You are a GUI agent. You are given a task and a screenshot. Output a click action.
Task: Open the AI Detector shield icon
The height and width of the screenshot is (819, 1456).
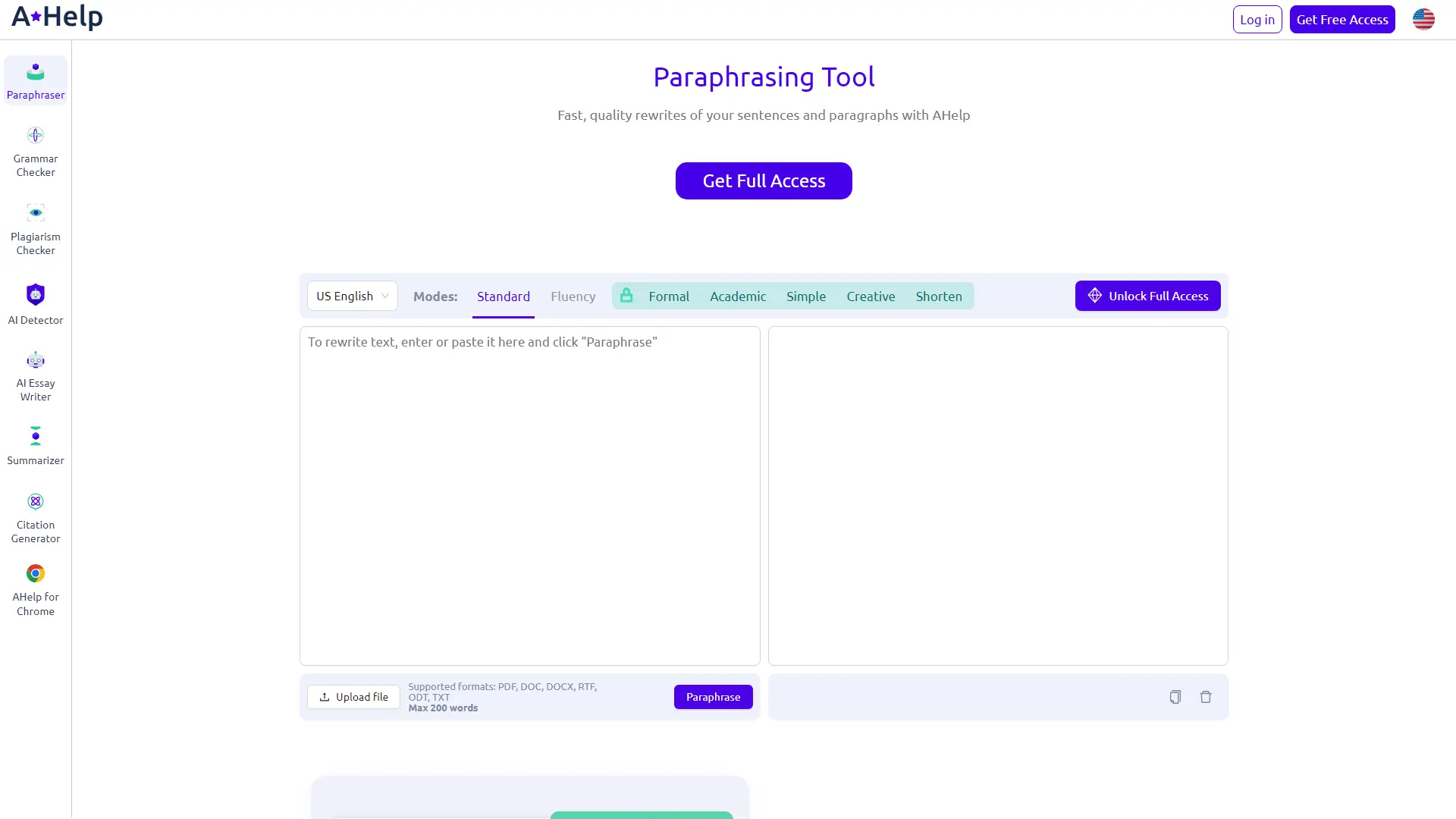click(36, 294)
